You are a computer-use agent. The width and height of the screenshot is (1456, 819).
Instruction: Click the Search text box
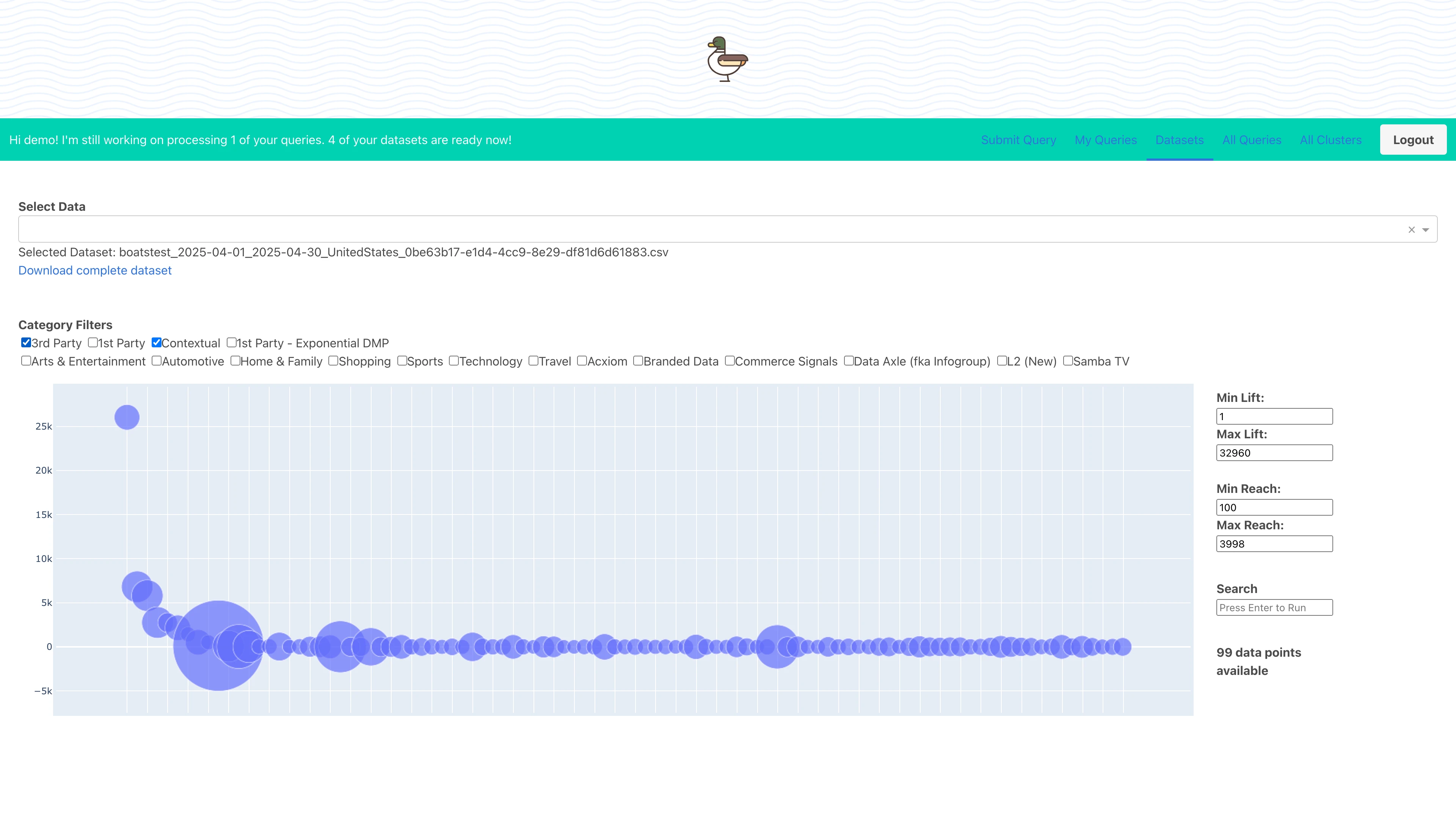point(1274,607)
